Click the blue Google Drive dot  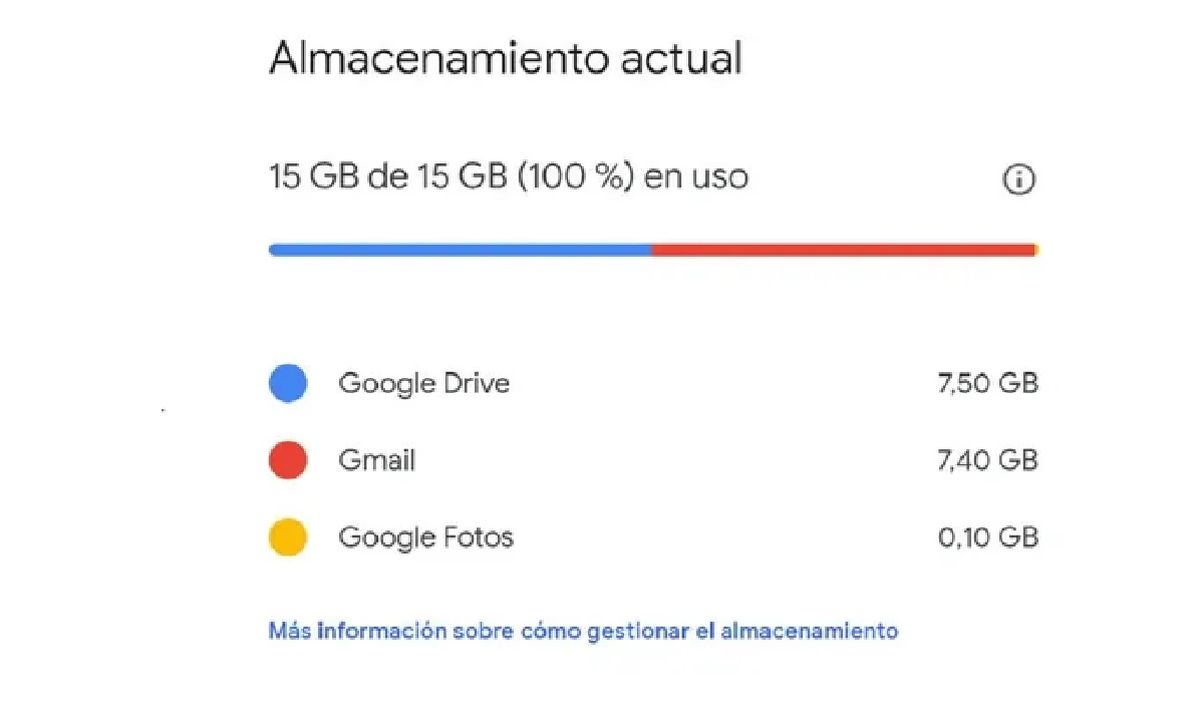pos(288,384)
